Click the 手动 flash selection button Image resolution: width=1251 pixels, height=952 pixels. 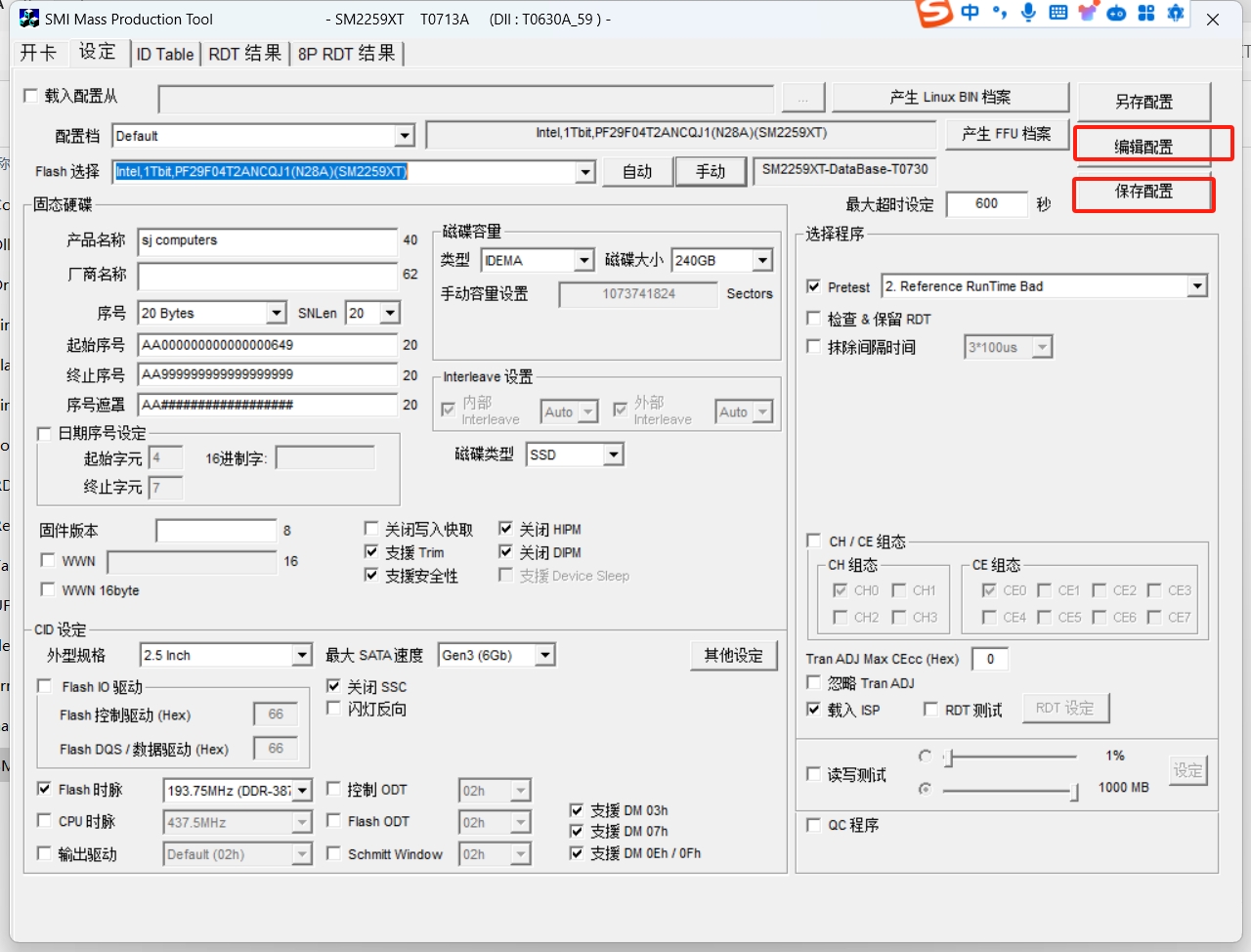[x=711, y=172]
